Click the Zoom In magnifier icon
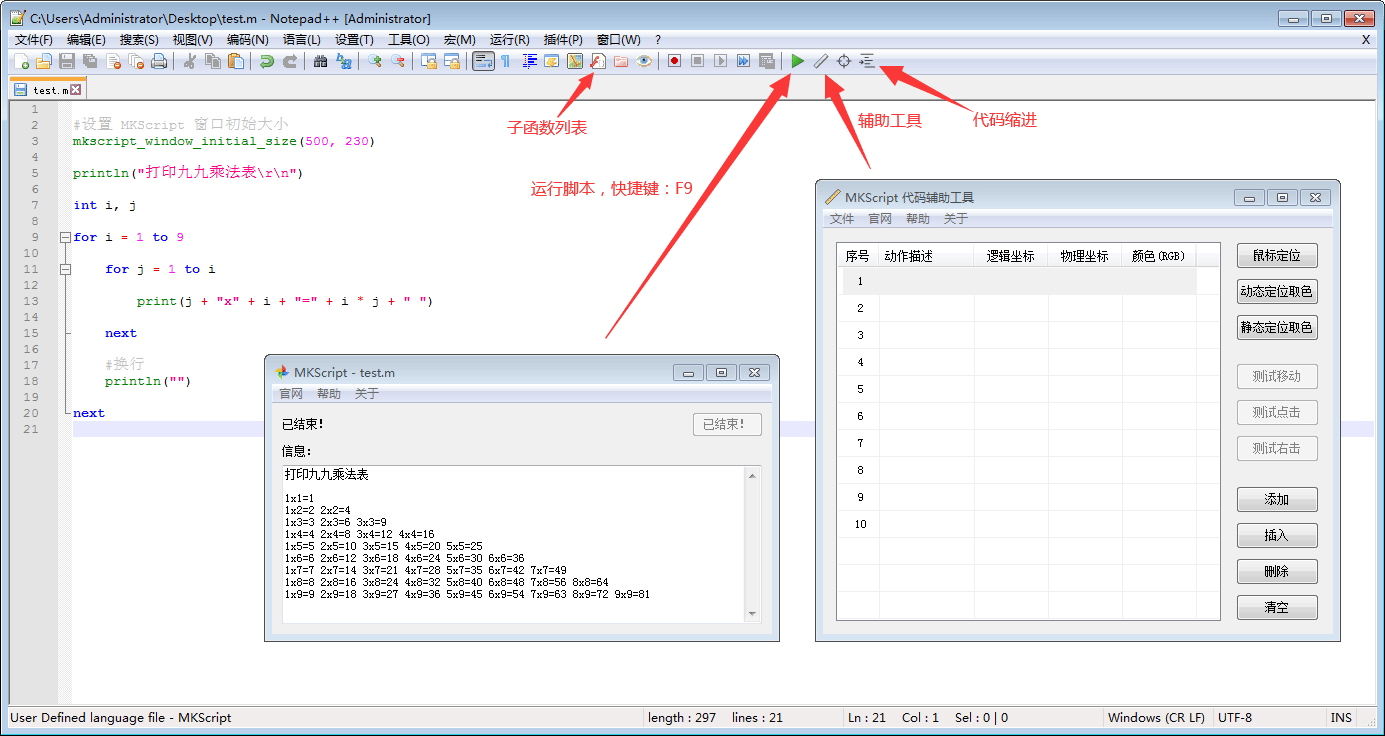The width and height of the screenshot is (1385, 736). 374,61
